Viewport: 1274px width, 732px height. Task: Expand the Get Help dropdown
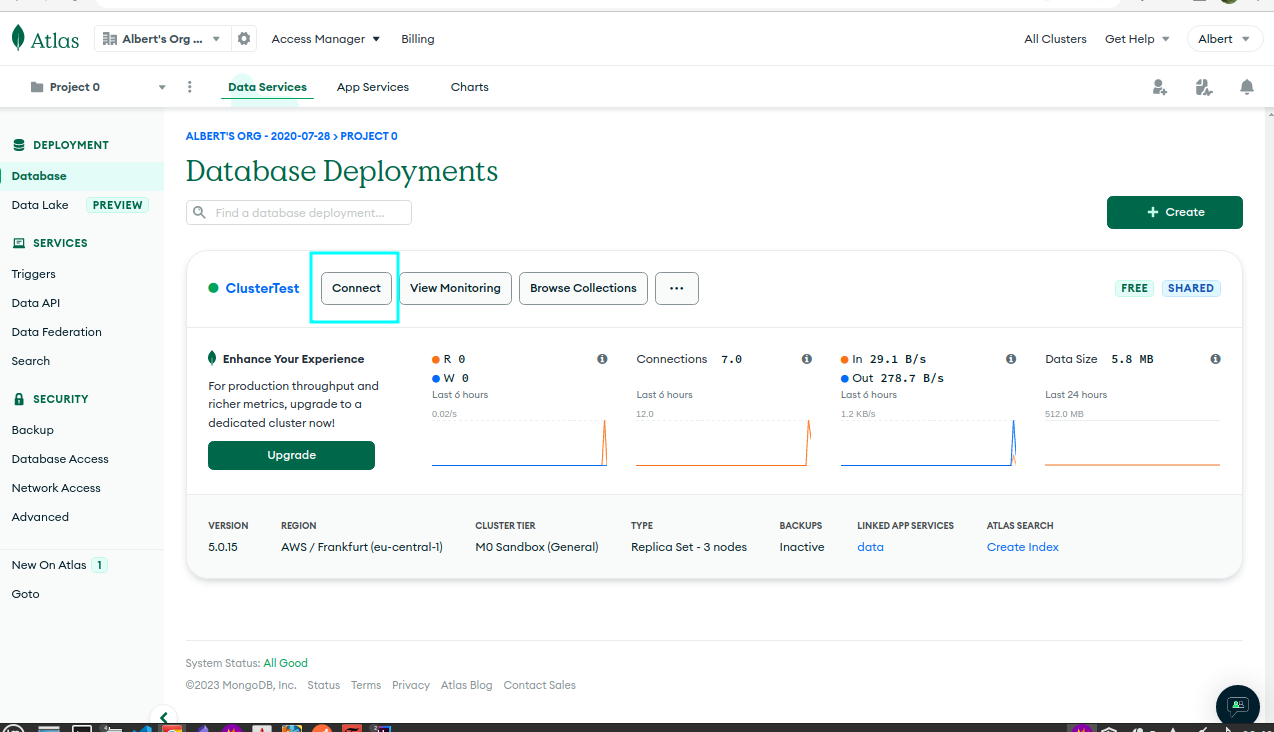[1137, 39]
